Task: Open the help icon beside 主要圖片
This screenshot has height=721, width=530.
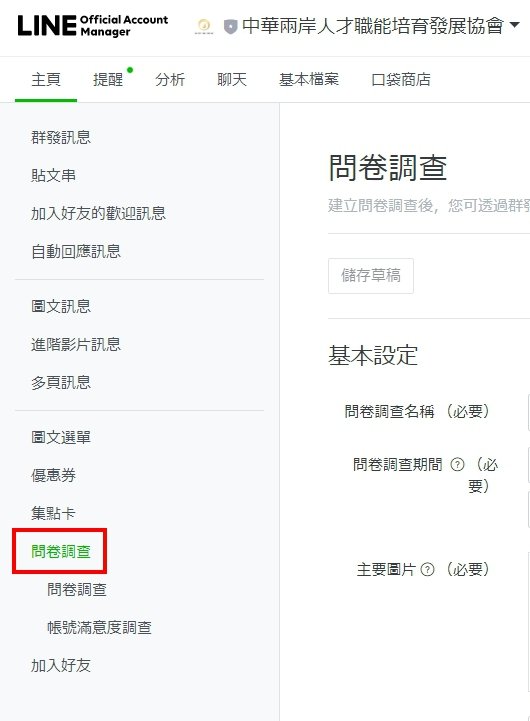Action: (427, 570)
